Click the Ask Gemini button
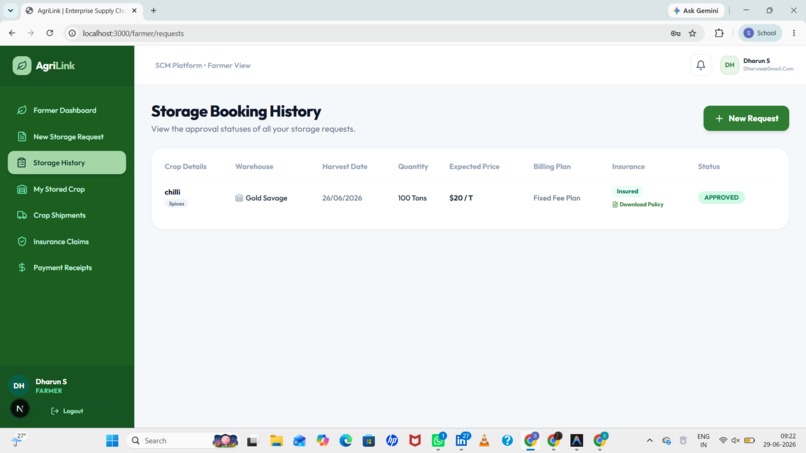This screenshot has width=806, height=453. click(x=696, y=10)
